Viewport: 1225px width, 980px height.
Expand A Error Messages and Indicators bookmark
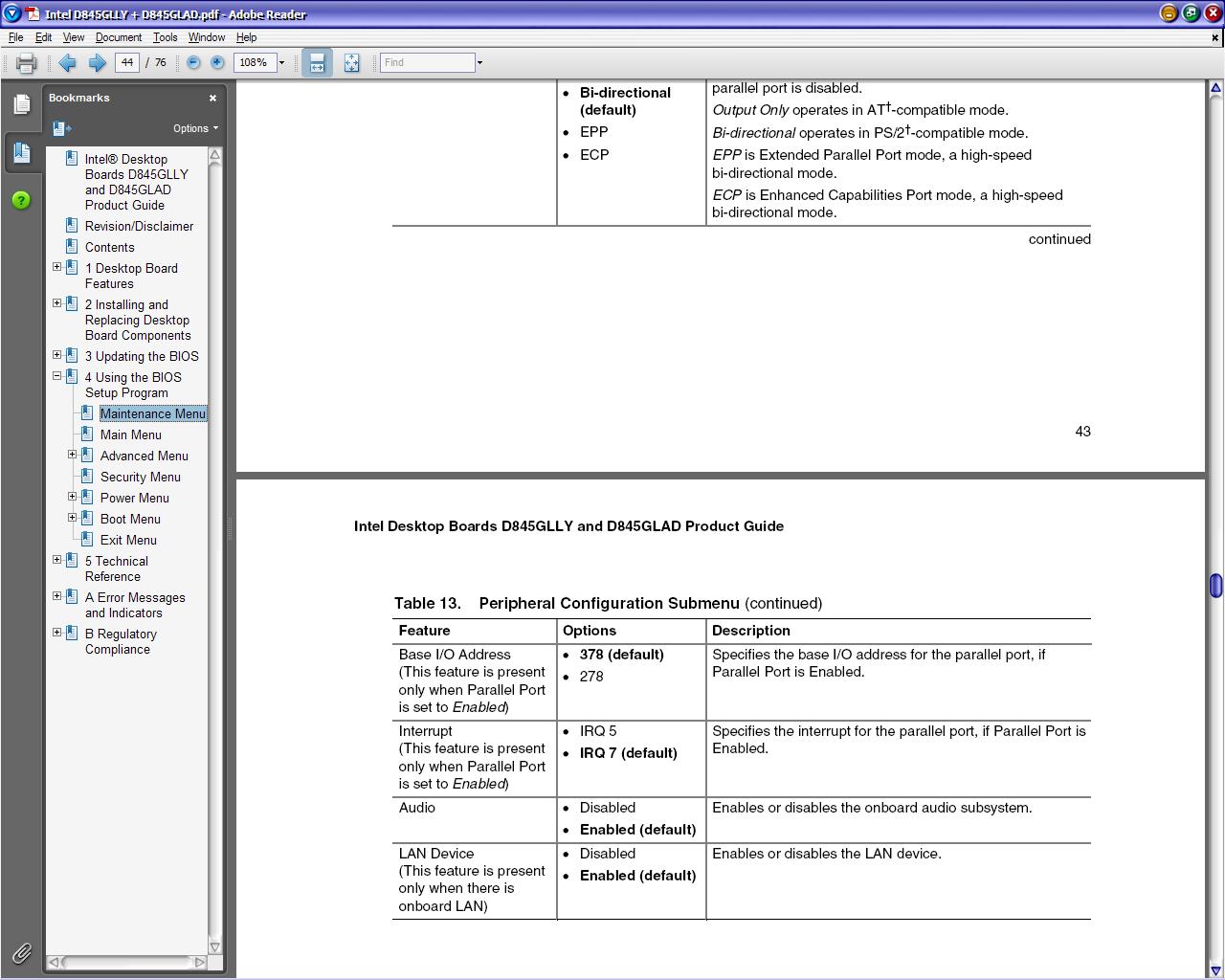pos(56,596)
